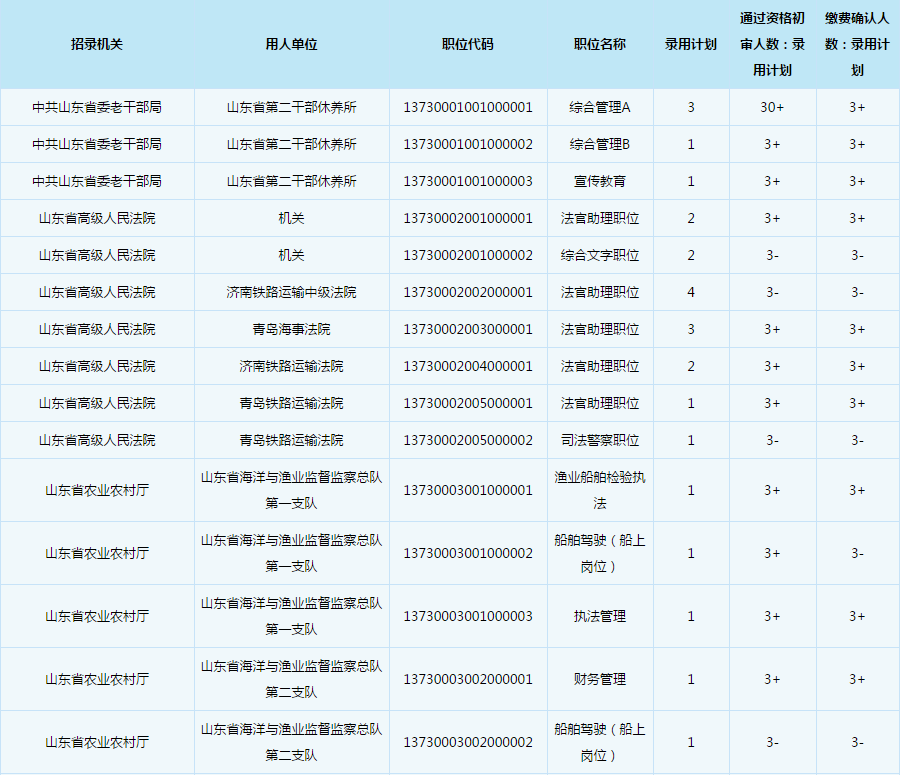Click 山东省农业农村厅 in 执法管理 row
Viewport: 900px width, 775px height.
click(96, 617)
